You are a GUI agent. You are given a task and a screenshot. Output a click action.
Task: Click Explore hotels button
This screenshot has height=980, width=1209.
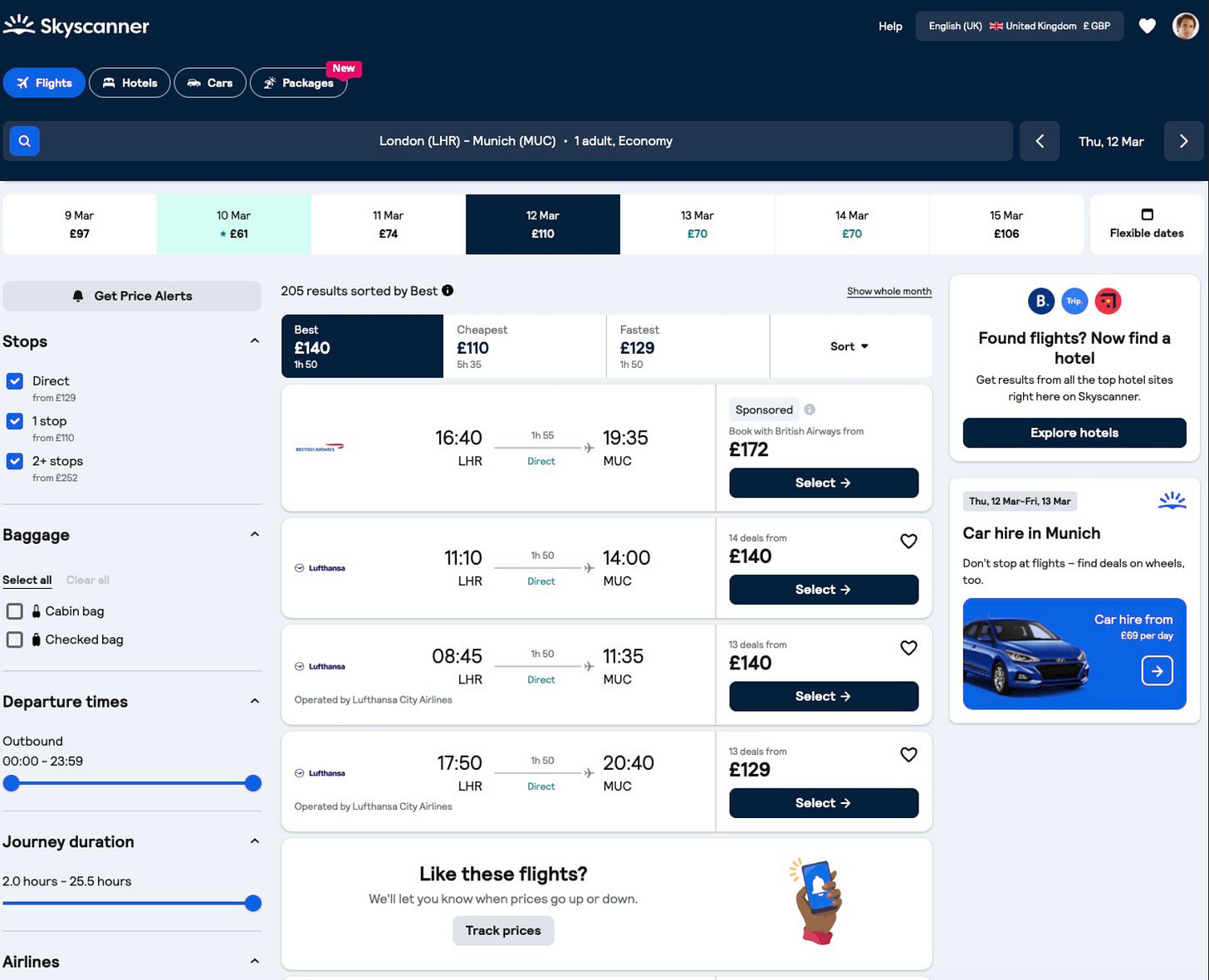click(1074, 433)
